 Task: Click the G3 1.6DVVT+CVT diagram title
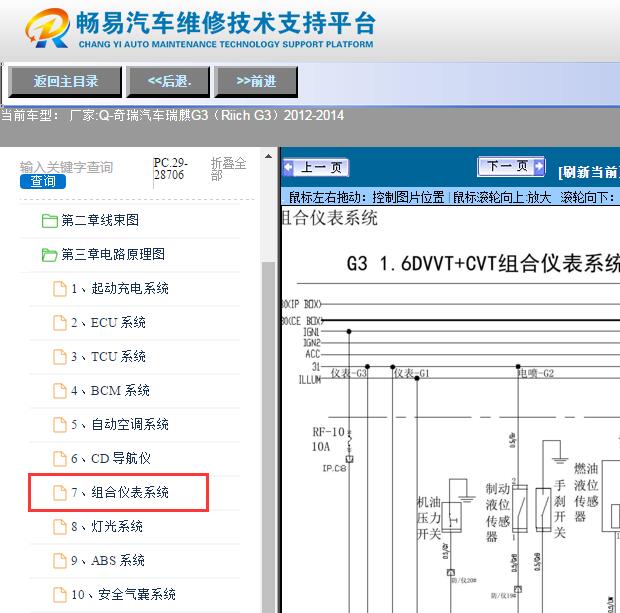482,263
